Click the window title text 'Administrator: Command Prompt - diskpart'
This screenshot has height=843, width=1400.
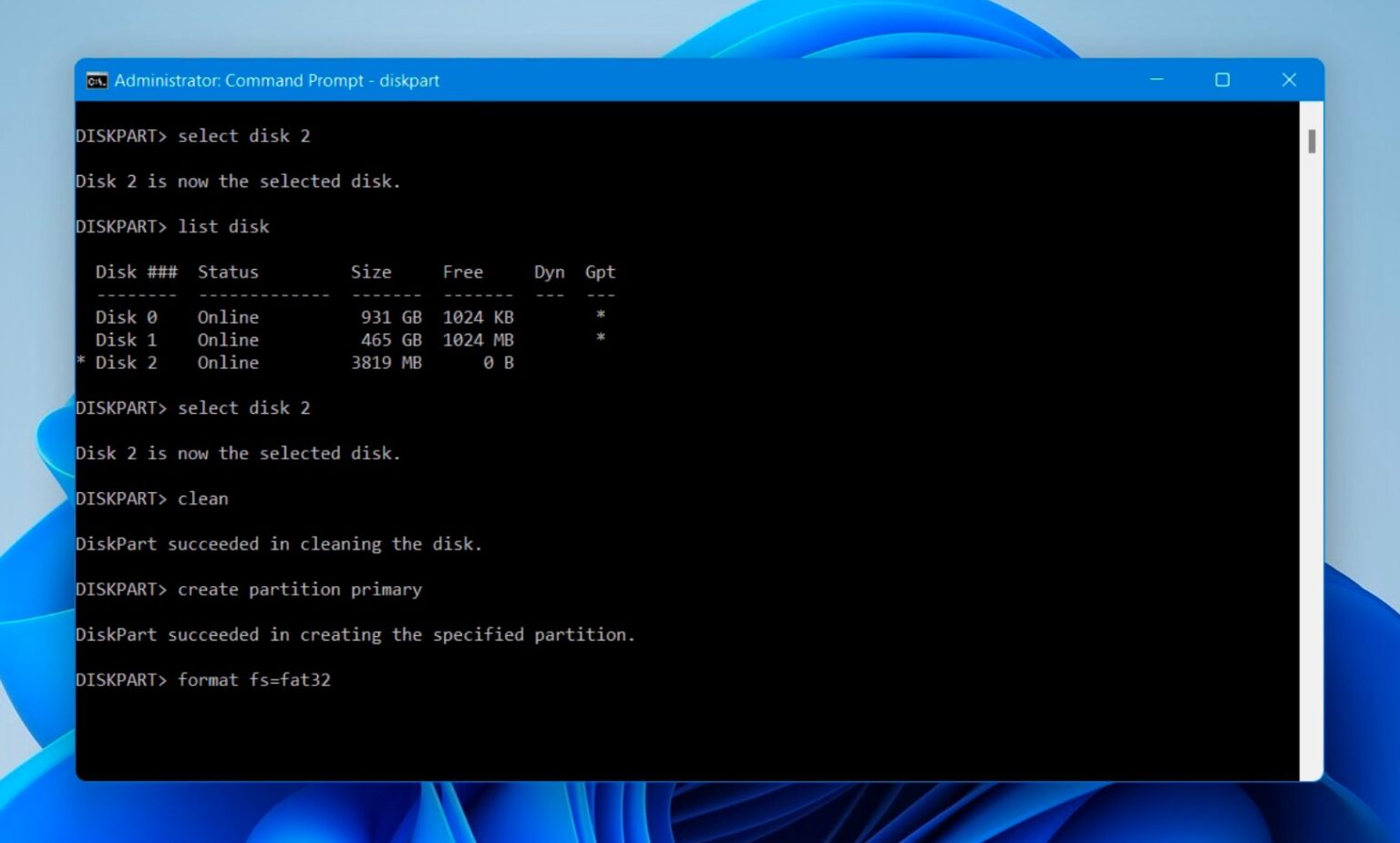276,81
